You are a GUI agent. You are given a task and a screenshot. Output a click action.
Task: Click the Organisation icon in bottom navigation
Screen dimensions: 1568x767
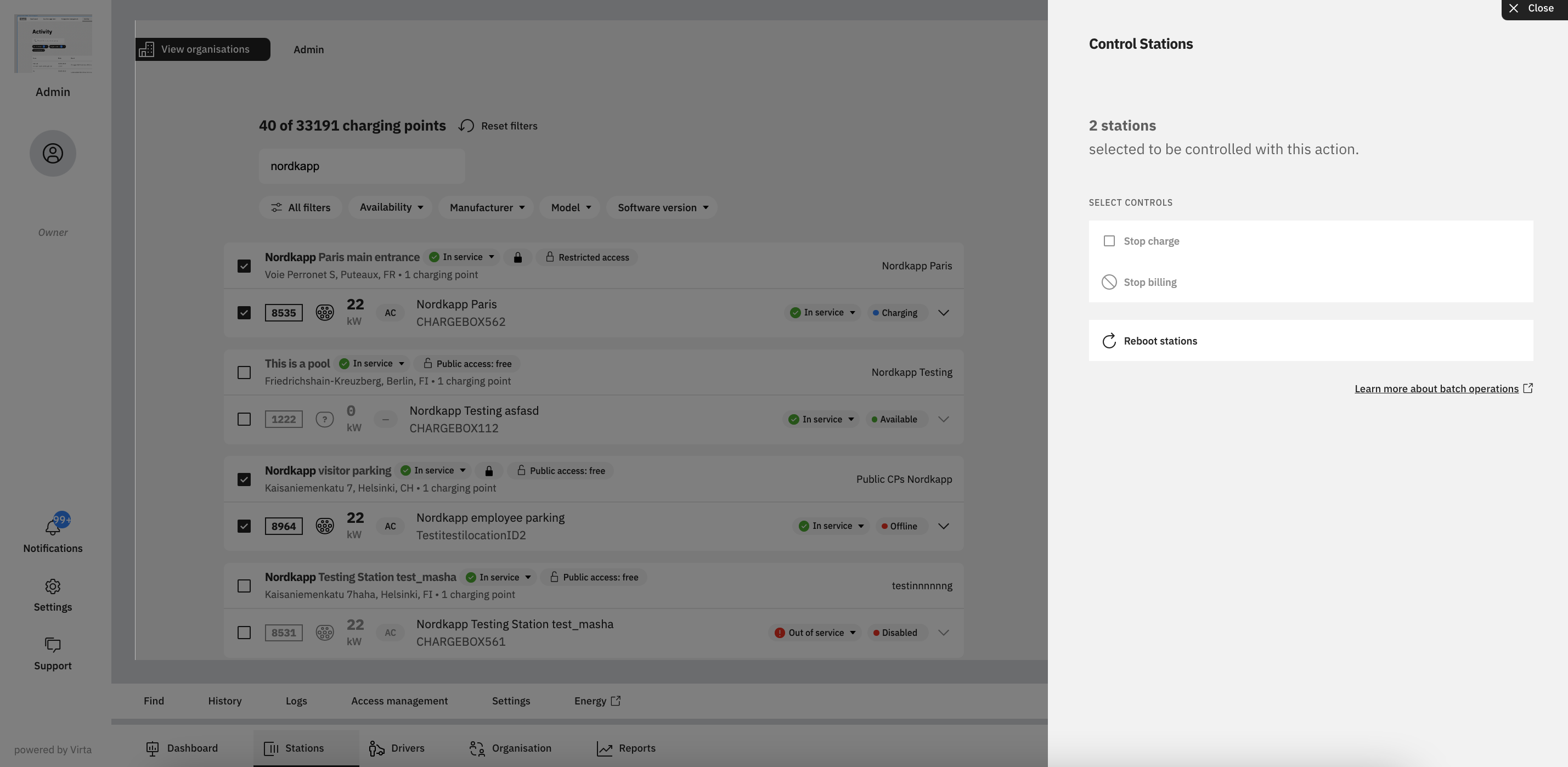[477, 748]
